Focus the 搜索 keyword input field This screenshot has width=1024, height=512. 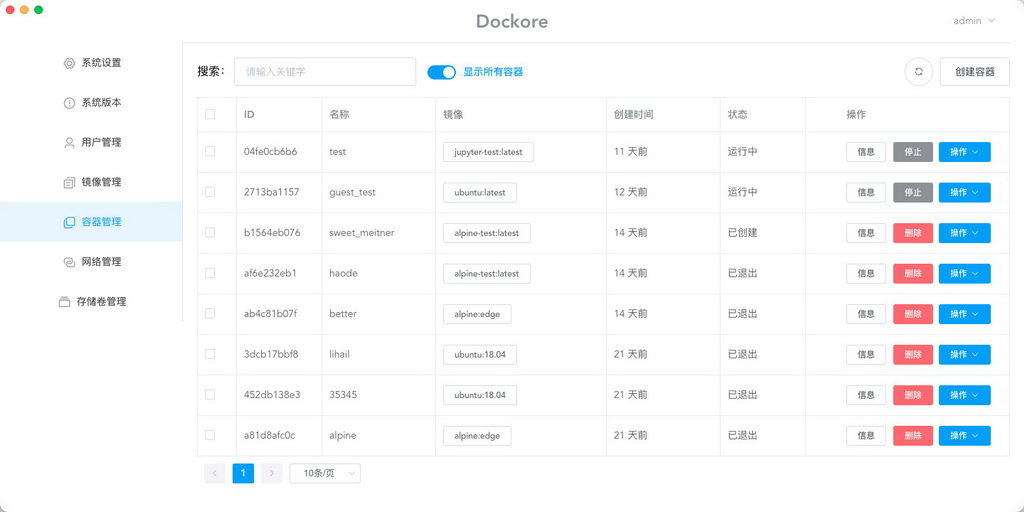coord(325,72)
